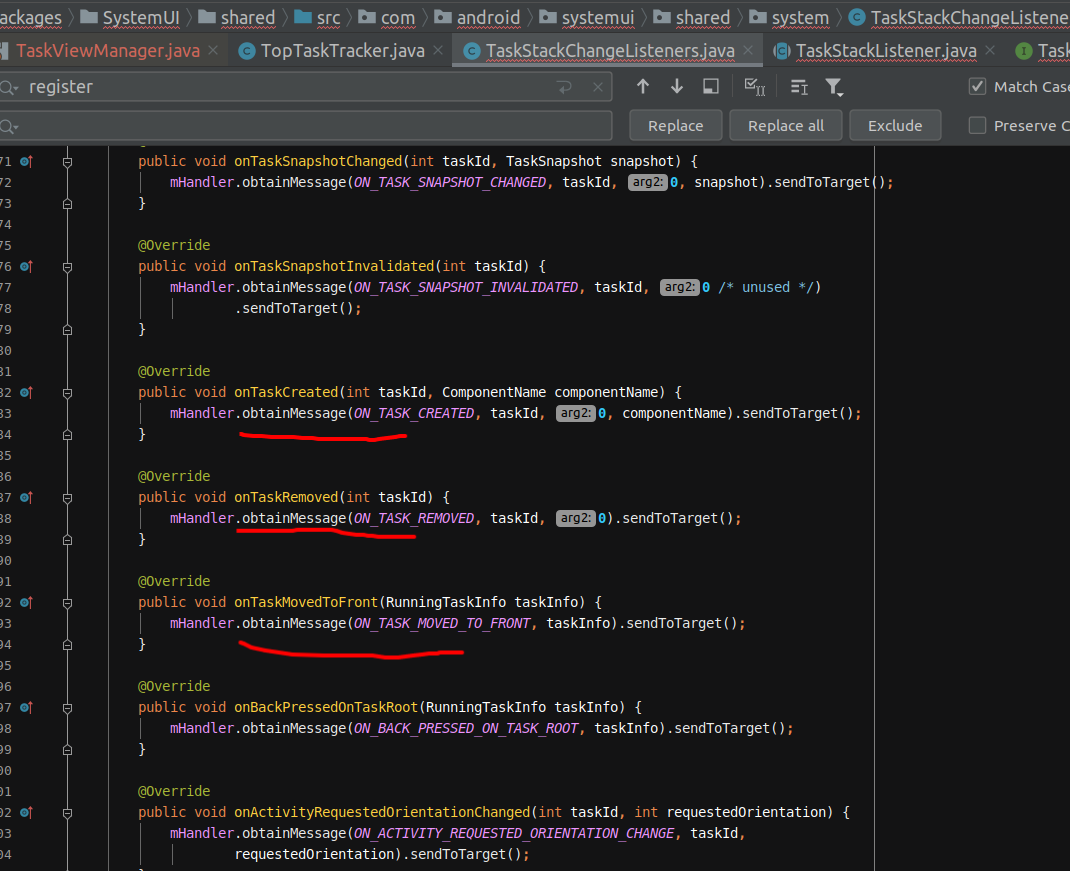Go to next search occurrence arrow
Viewport: 1070px width, 871px height.
pos(676,87)
